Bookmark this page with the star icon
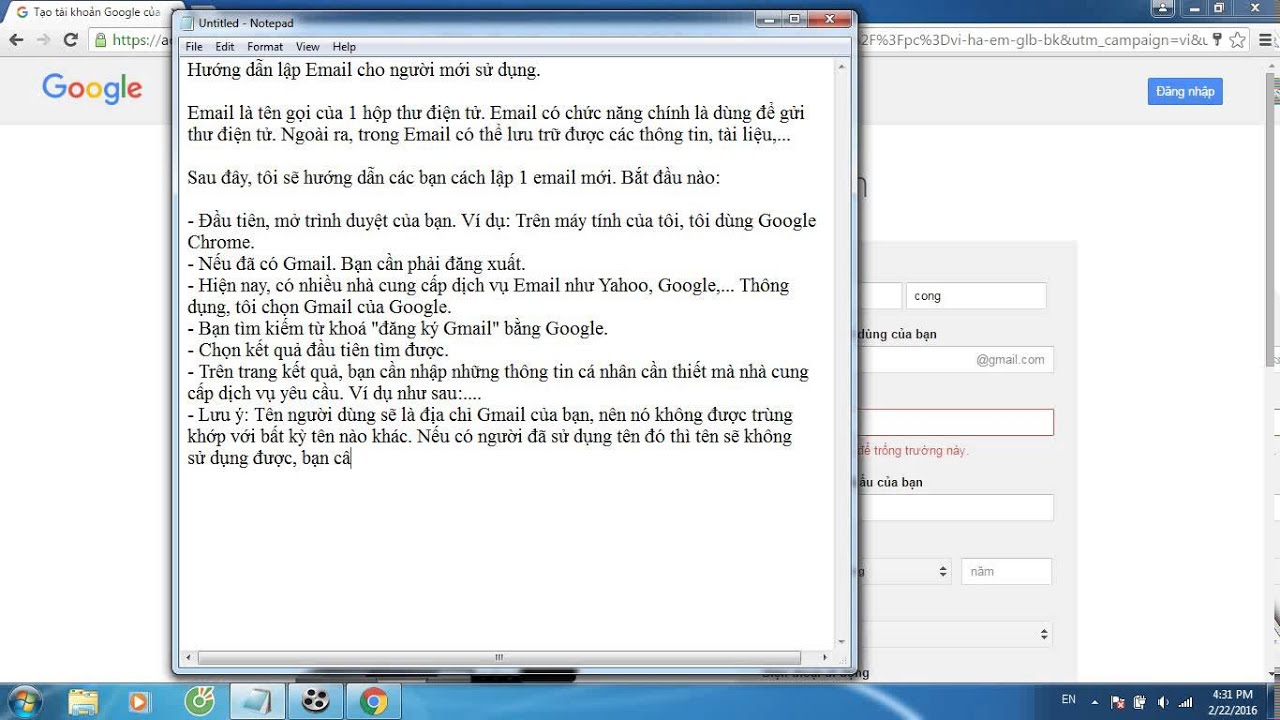 [x=1238, y=40]
